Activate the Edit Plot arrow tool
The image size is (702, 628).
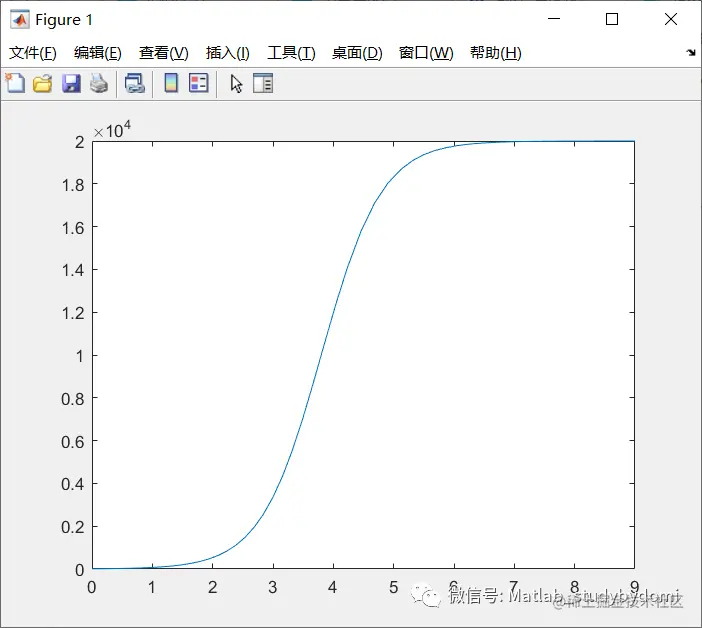pyautogui.click(x=236, y=84)
